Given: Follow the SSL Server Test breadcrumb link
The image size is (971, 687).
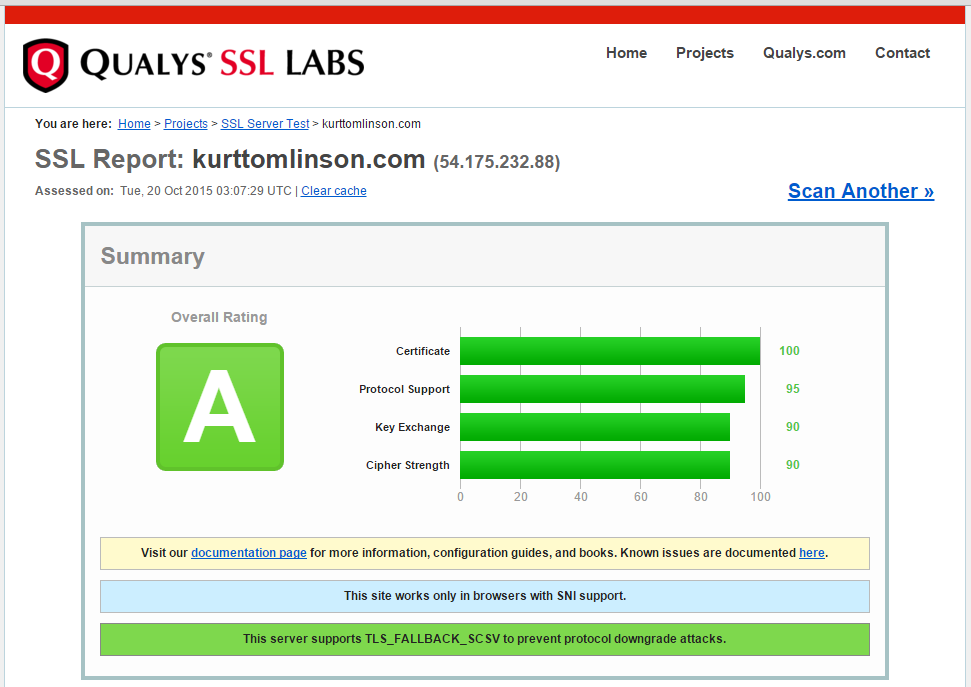Looking at the screenshot, I should 265,124.
